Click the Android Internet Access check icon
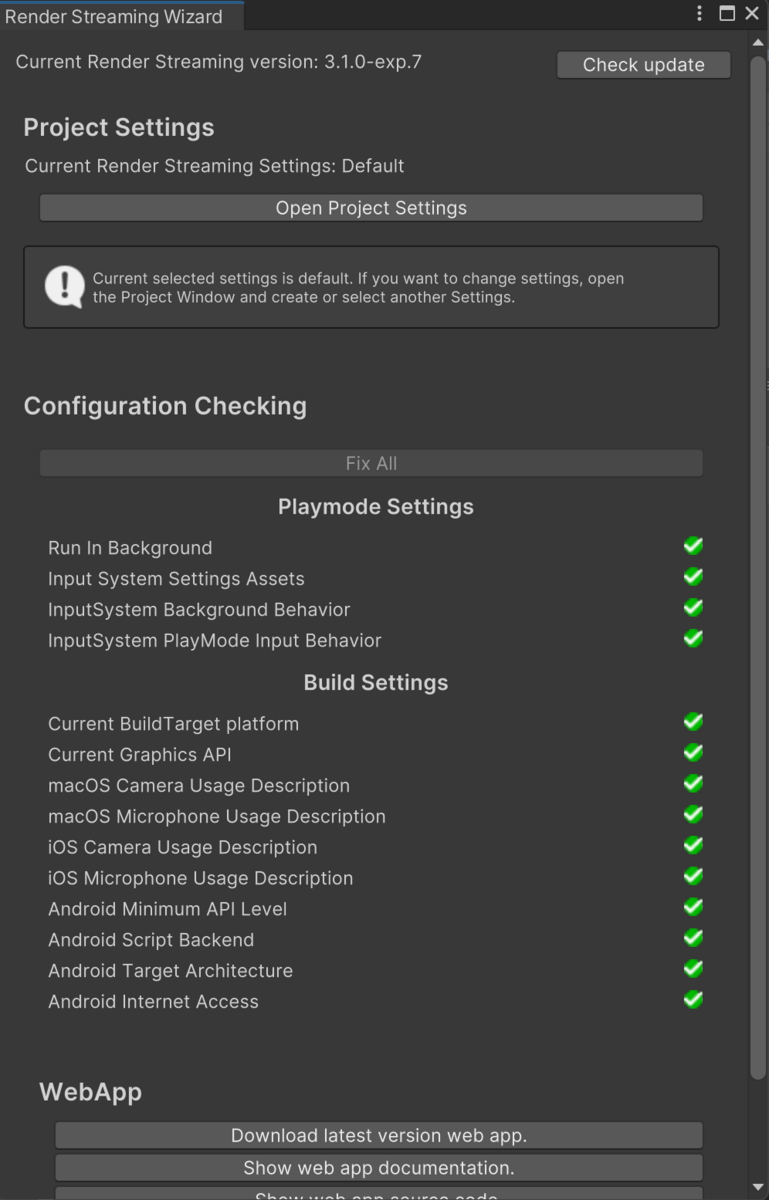Image resolution: width=769 pixels, height=1200 pixels. pyautogui.click(x=693, y=999)
